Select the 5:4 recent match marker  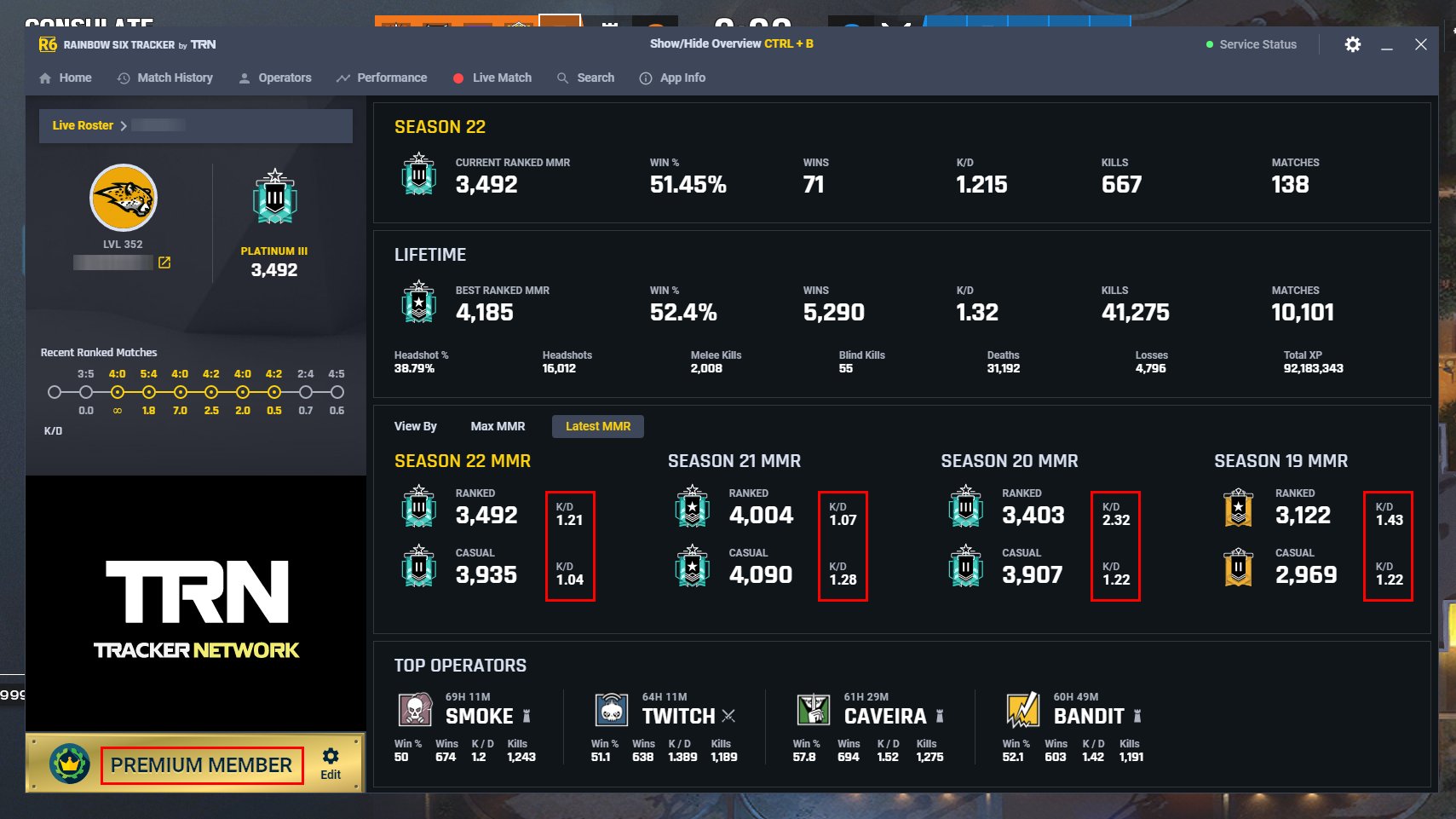149,392
